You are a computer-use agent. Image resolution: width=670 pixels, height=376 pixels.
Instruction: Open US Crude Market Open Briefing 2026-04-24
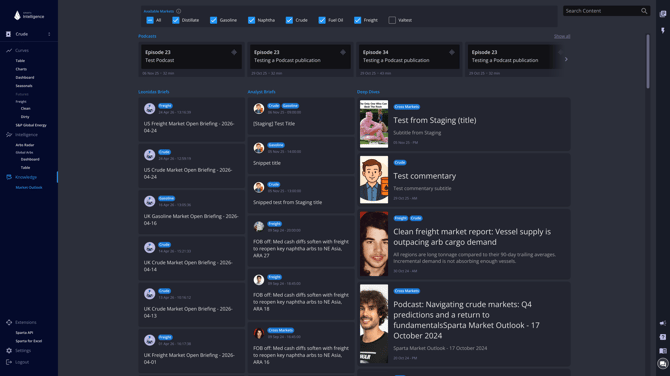[x=191, y=165]
